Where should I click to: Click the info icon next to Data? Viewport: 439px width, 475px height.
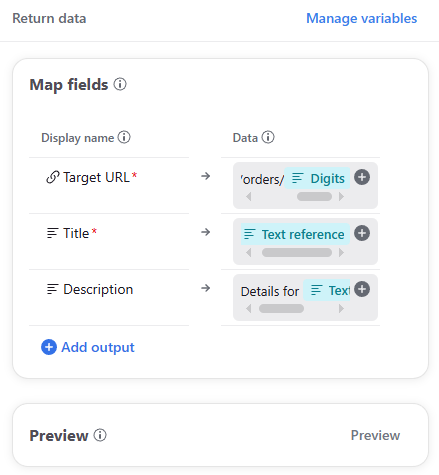pyautogui.click(x=268, y=137)
